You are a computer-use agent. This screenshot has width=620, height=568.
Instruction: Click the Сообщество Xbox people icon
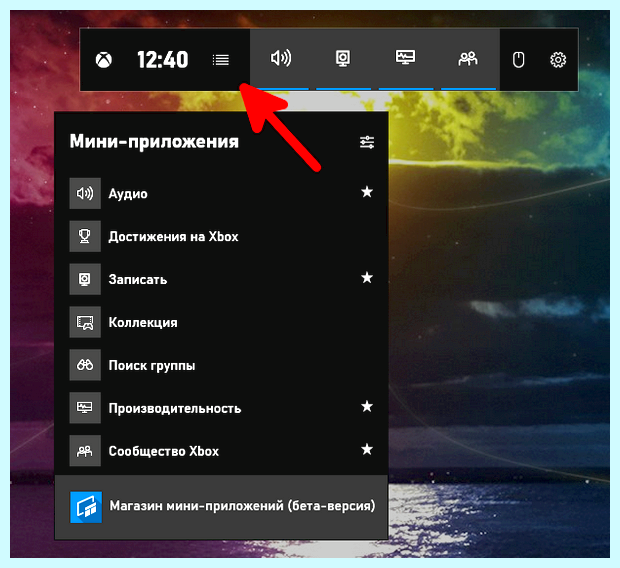(x=85, y=451)
